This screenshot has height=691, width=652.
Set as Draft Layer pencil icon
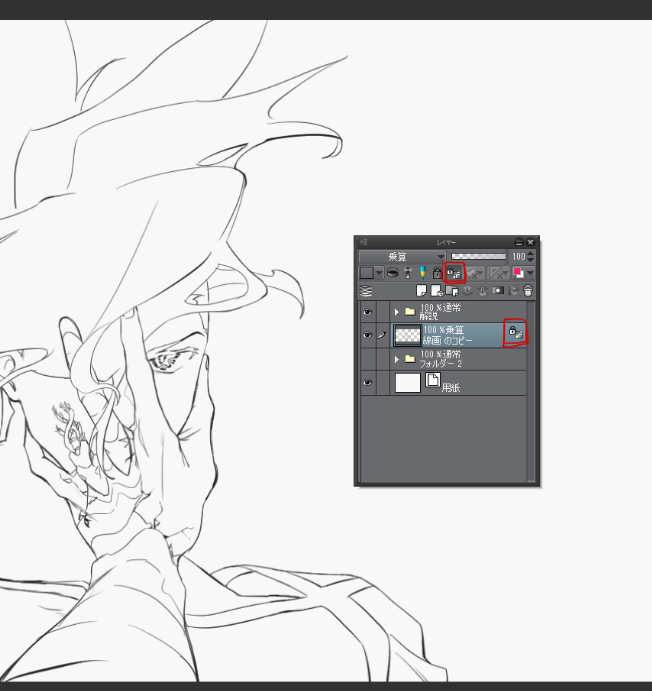click(x=421, y=273)
